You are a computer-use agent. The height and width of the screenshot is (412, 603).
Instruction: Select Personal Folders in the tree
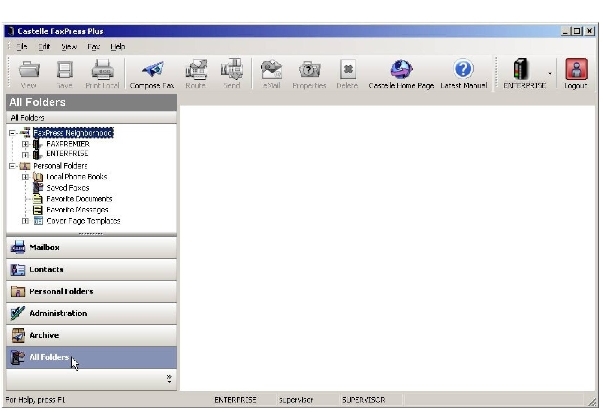60,166
